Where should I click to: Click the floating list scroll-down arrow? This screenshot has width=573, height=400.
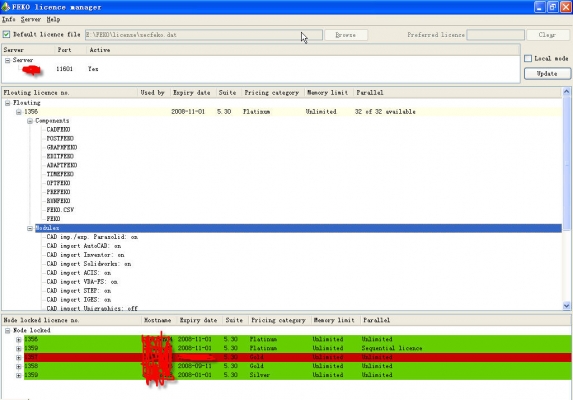pyautogui.click(x=566, y=306)
